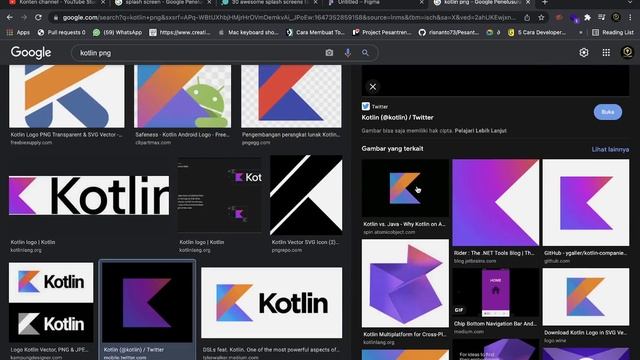This screenshot has width=640, height=360.
Task: Select the Kotlin (@kotlin) / Twitter image result
Action: (147, 302)
